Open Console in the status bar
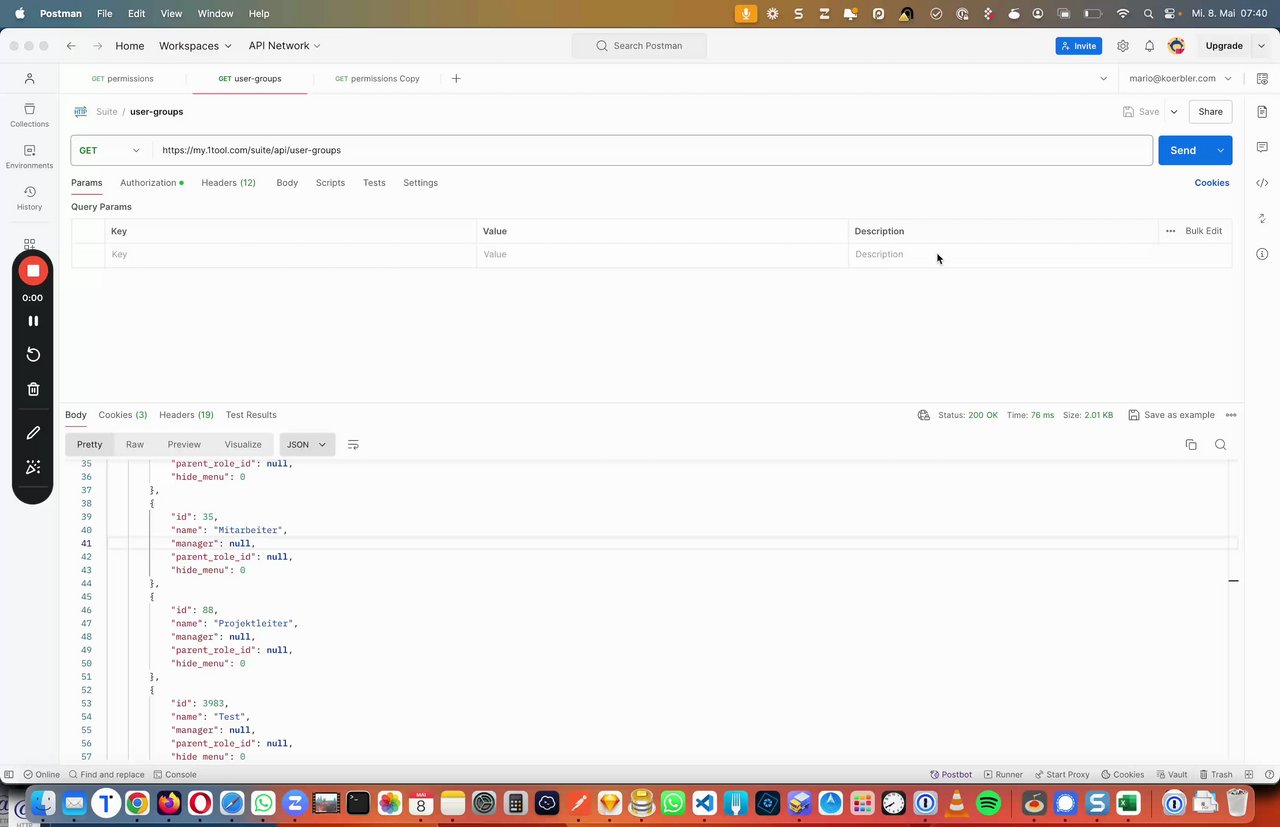The image size is (1280, 827). [174, 775]
